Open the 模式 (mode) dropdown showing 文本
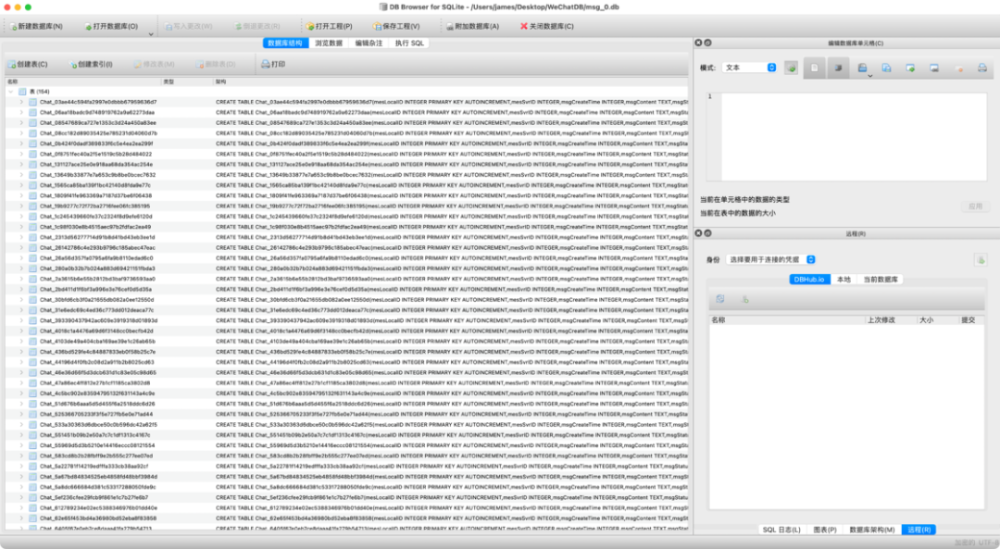 [749, 68]
